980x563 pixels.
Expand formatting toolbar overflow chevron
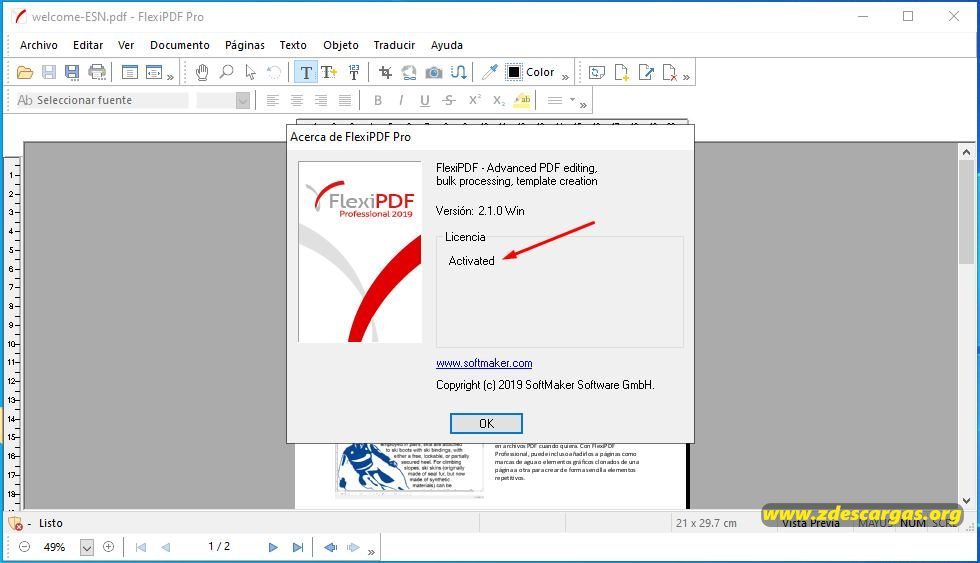[x=583, y=105]
